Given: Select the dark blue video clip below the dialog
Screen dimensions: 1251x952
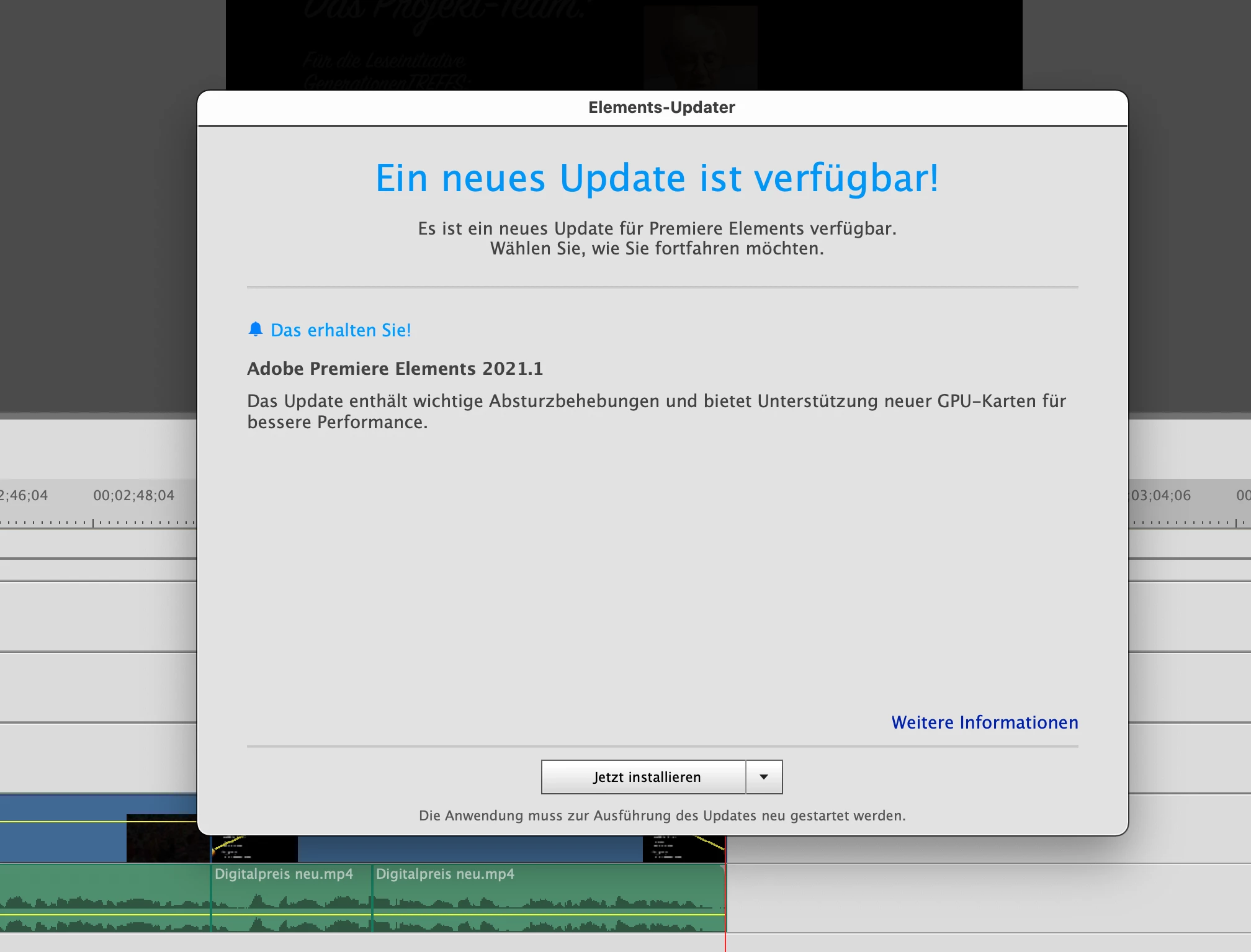Looking at the screenshot, I should click(x=470, y=848).
